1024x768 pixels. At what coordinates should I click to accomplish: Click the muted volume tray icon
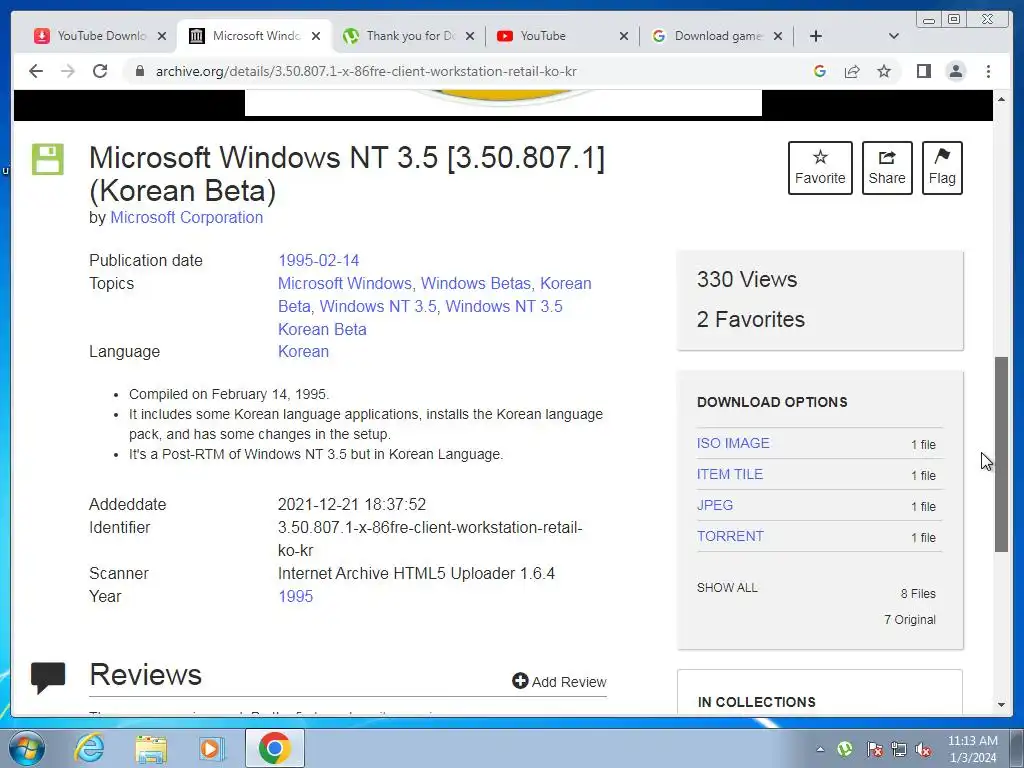pos(923,749)
